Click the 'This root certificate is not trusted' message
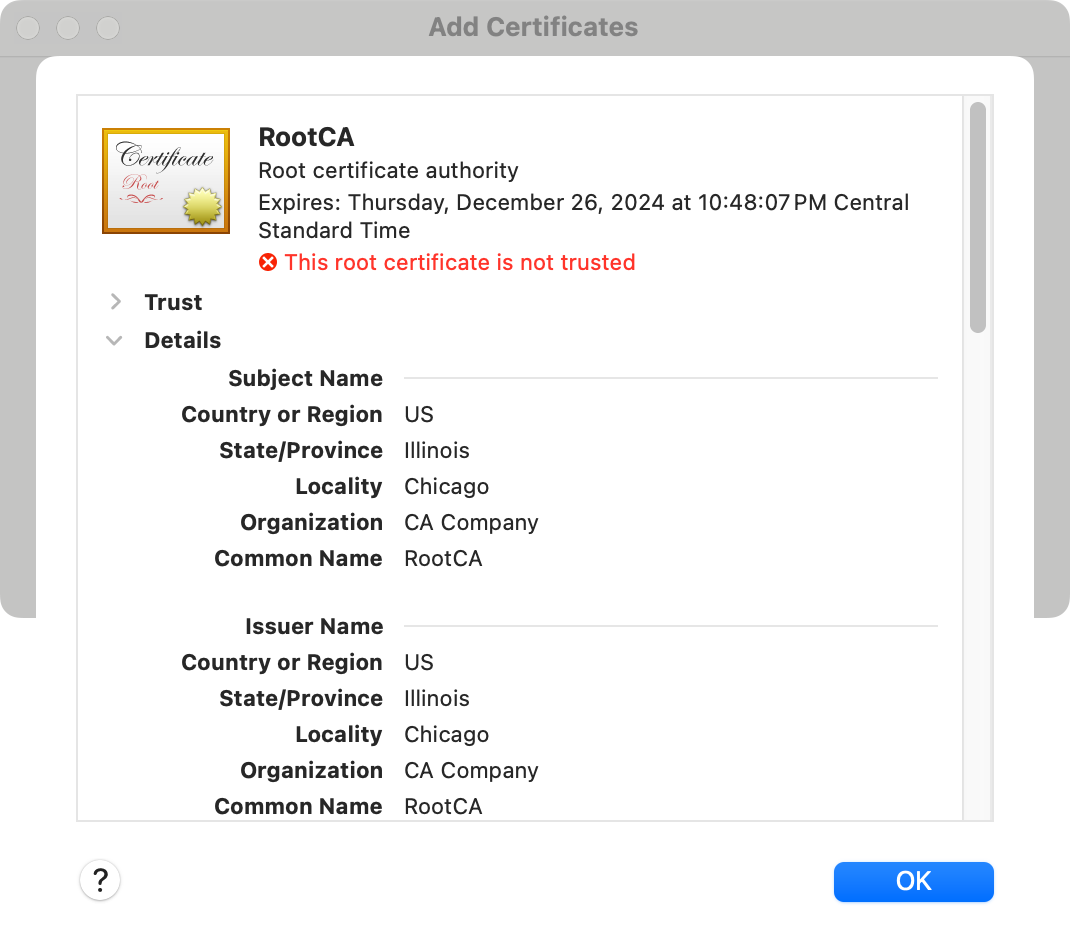 (x=460, y=263)
